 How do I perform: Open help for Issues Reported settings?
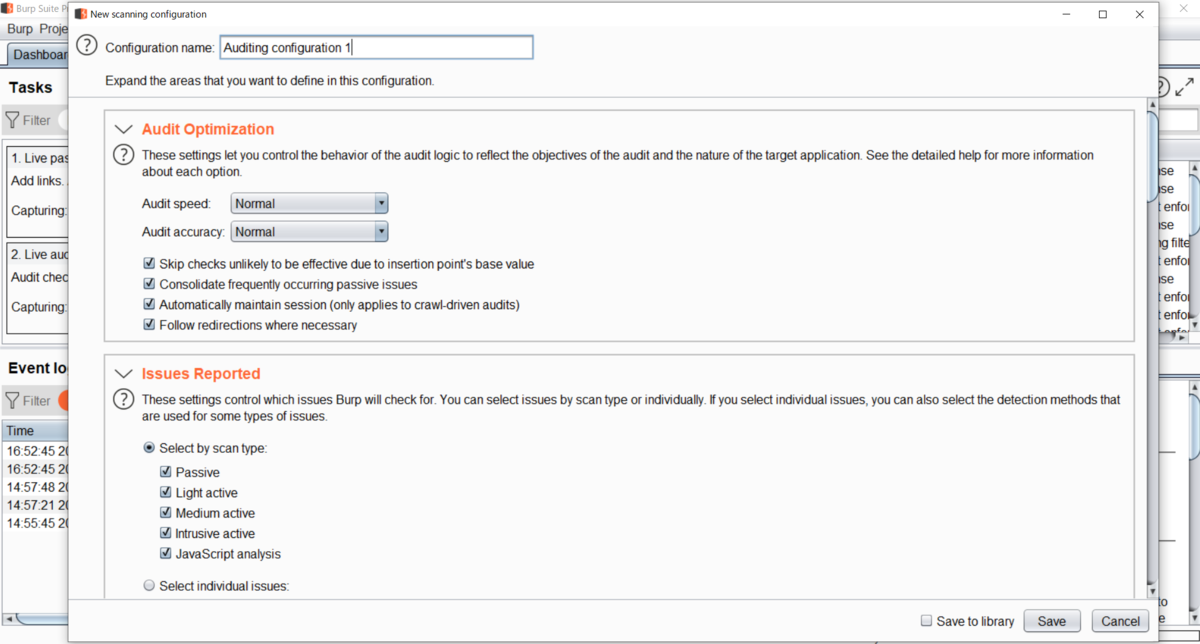122,400
